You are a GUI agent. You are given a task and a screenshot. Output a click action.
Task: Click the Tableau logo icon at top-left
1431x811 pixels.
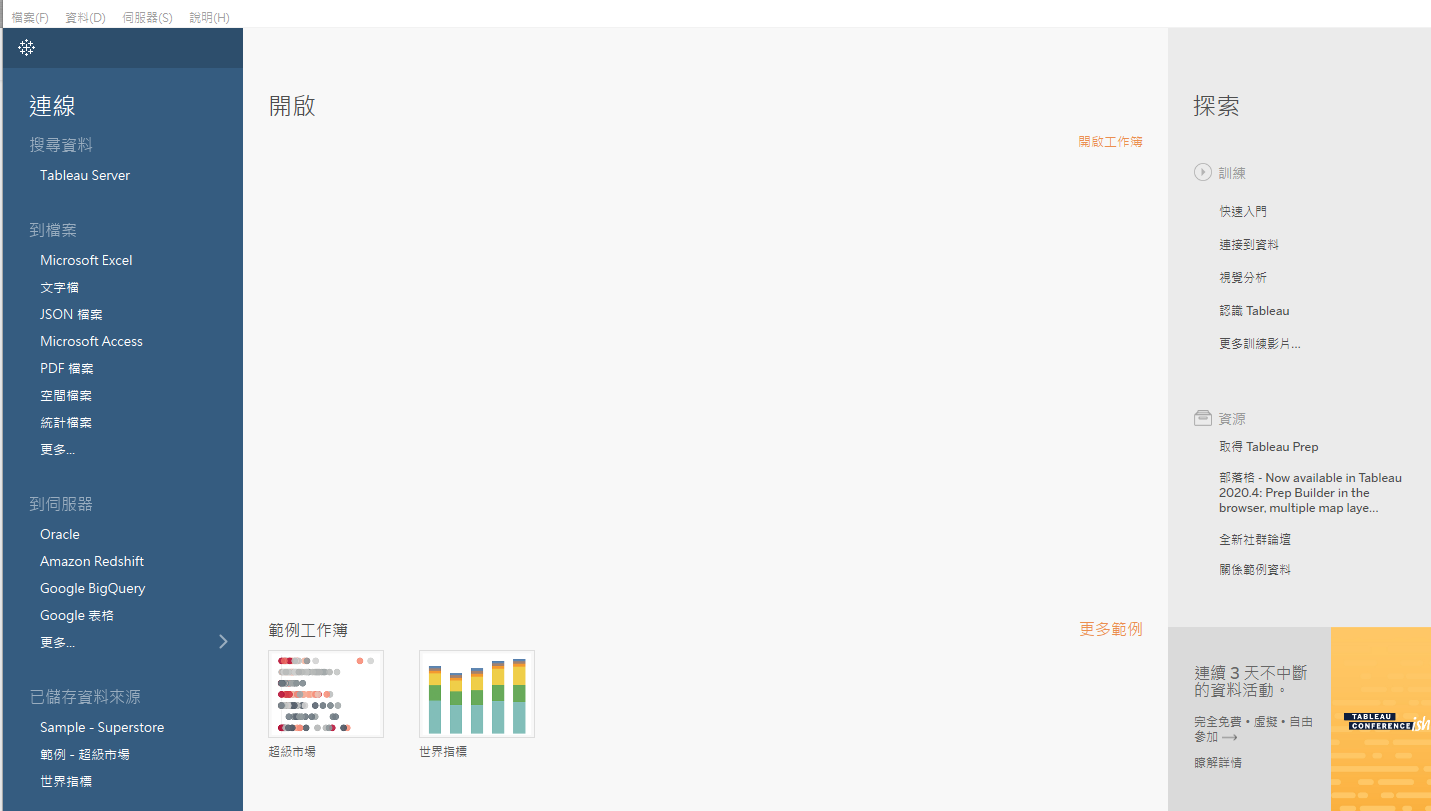coord(27,48)
